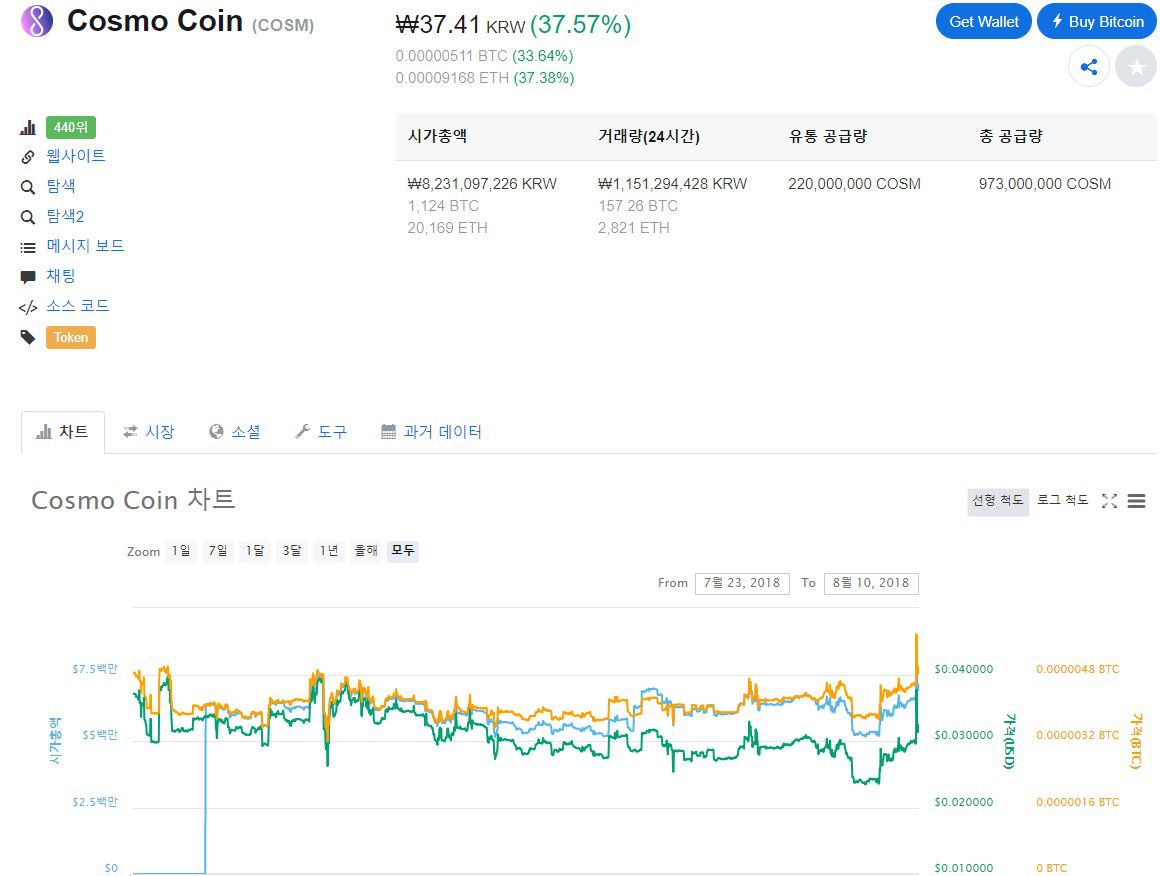The width and height of the screenshot is (1160, 876).
Task: Click the share icon button
Action: click(1088, 67)
